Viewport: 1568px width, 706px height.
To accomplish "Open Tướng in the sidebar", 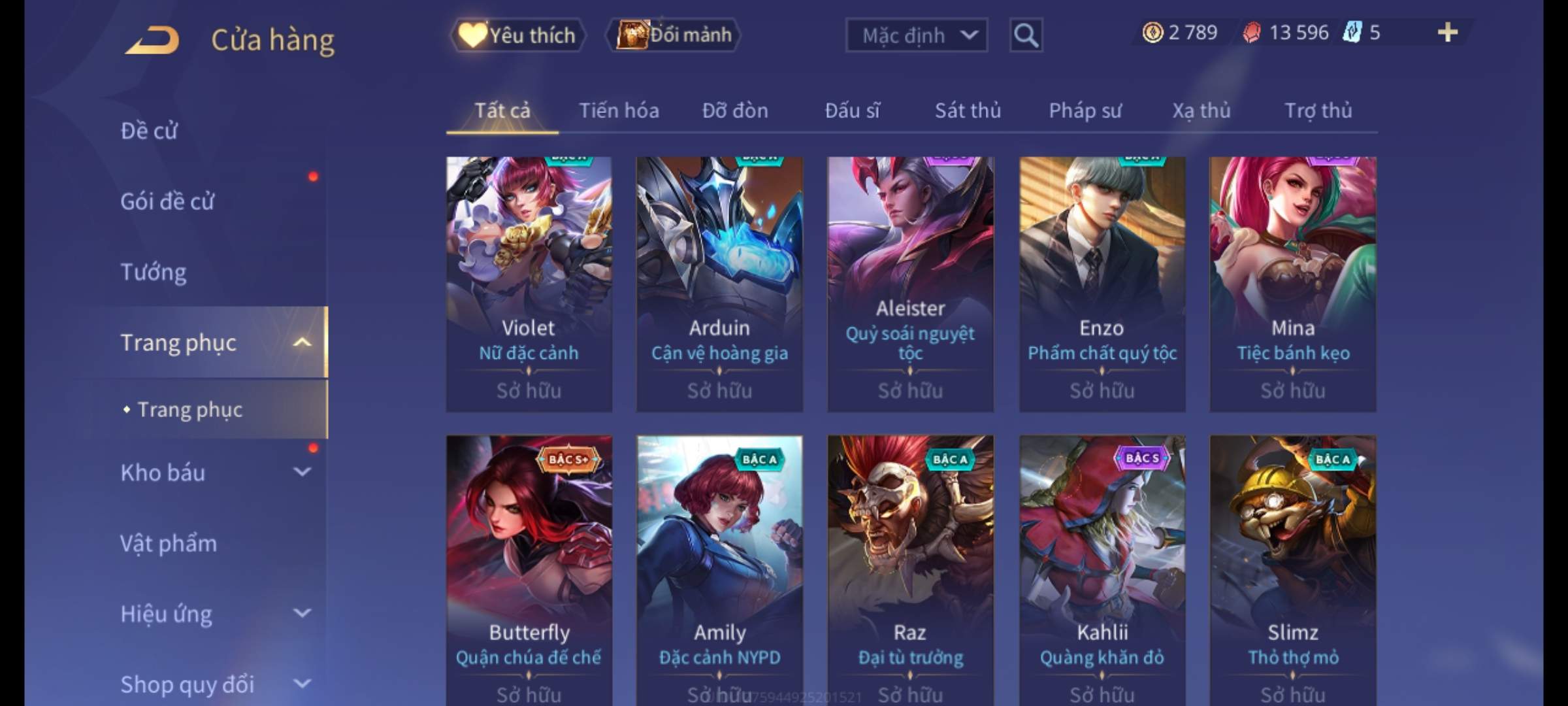I will [x=154, y=272].
